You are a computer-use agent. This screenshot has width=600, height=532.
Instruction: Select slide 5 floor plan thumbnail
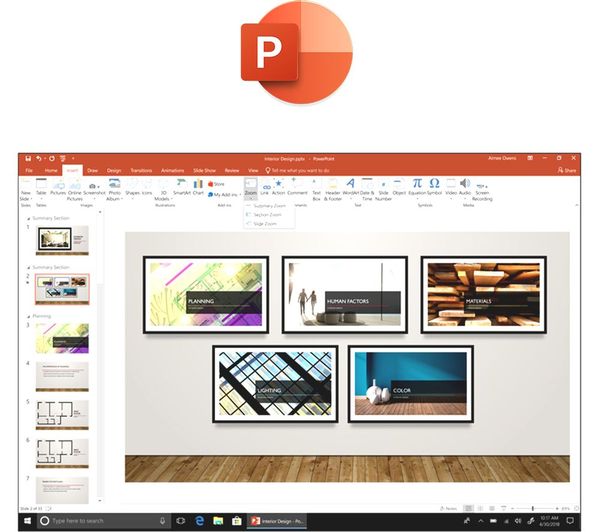[x=62, y=415]
